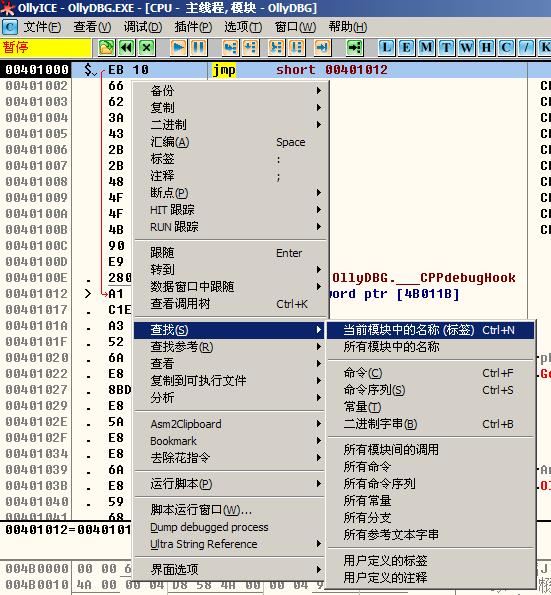Screen dimensions: 551x595
Task: Select 当前模块中的名称 (标签) entry
Action: point(431,330)
